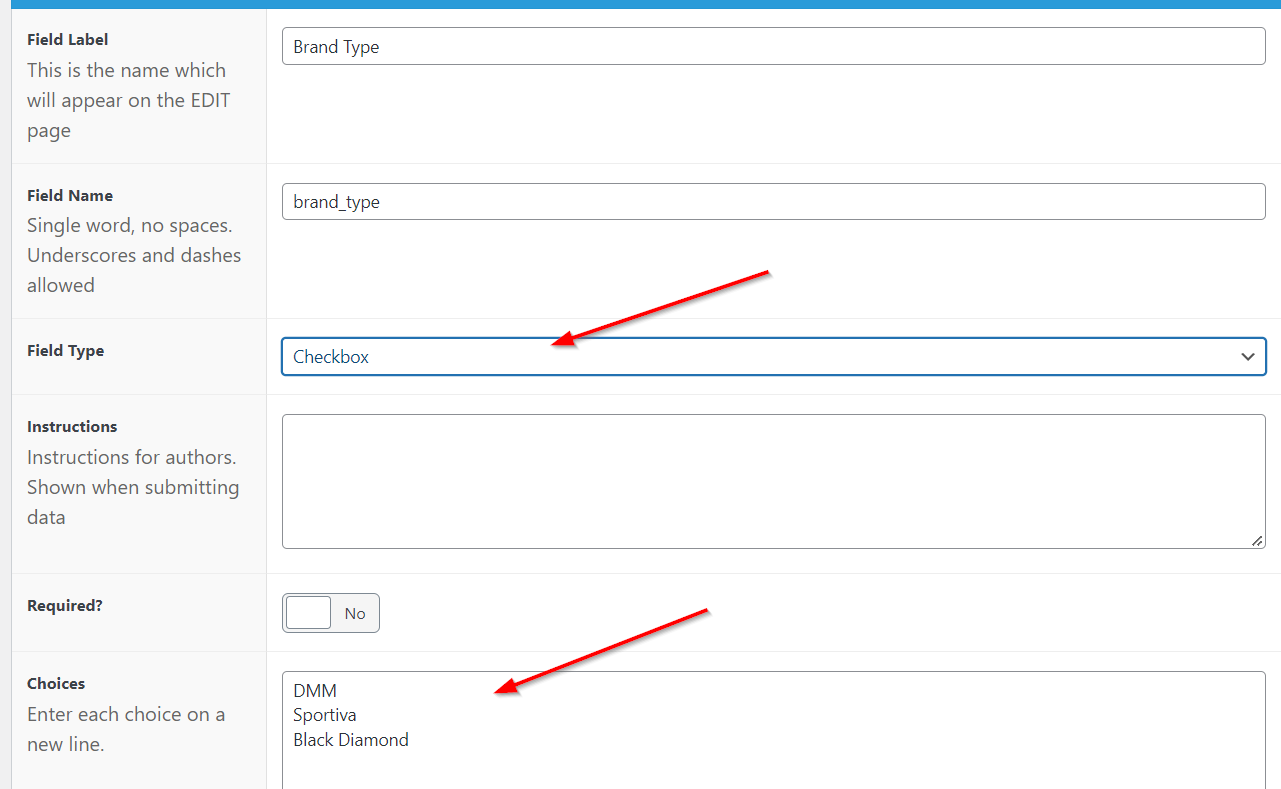
Task: Click the chevron arrow on Field Type select
Action: click(x=1247, y=357)
